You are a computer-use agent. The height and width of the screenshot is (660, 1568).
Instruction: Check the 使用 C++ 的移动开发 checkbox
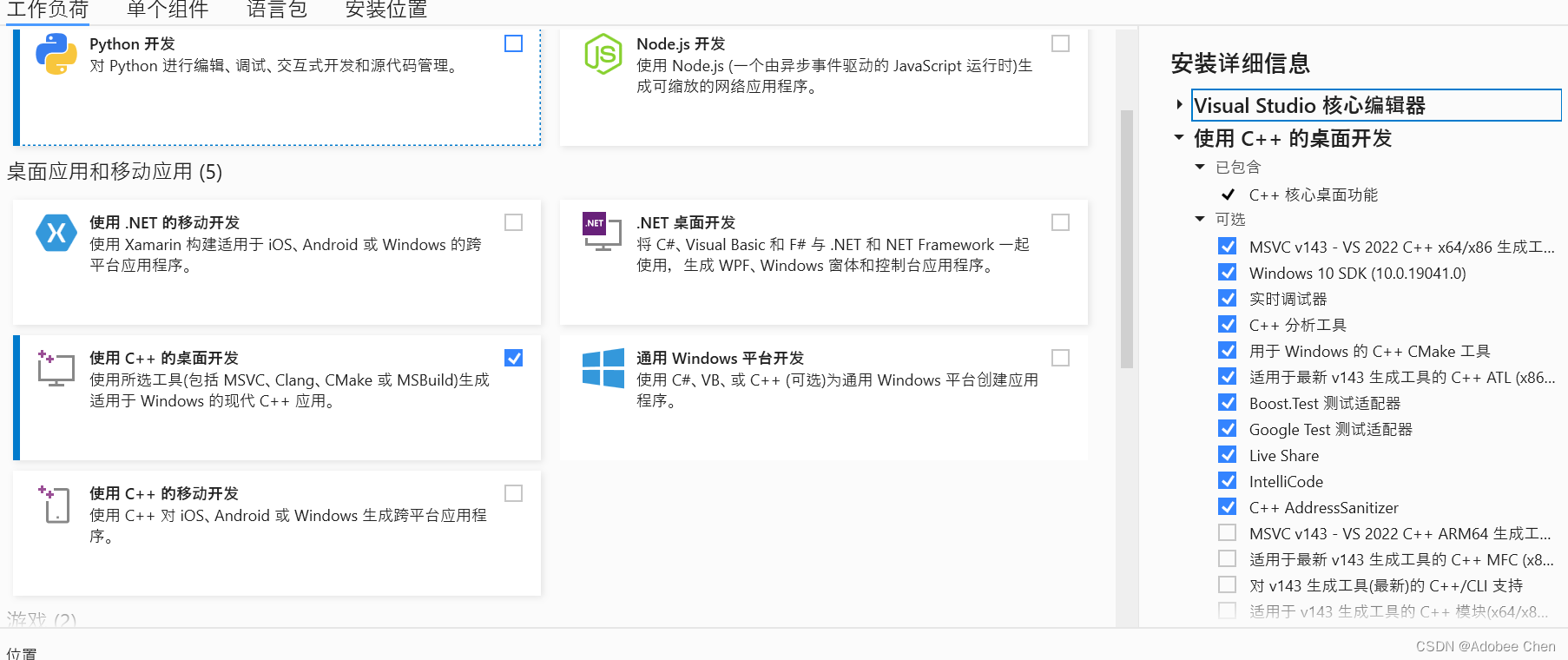pos(514,493)
